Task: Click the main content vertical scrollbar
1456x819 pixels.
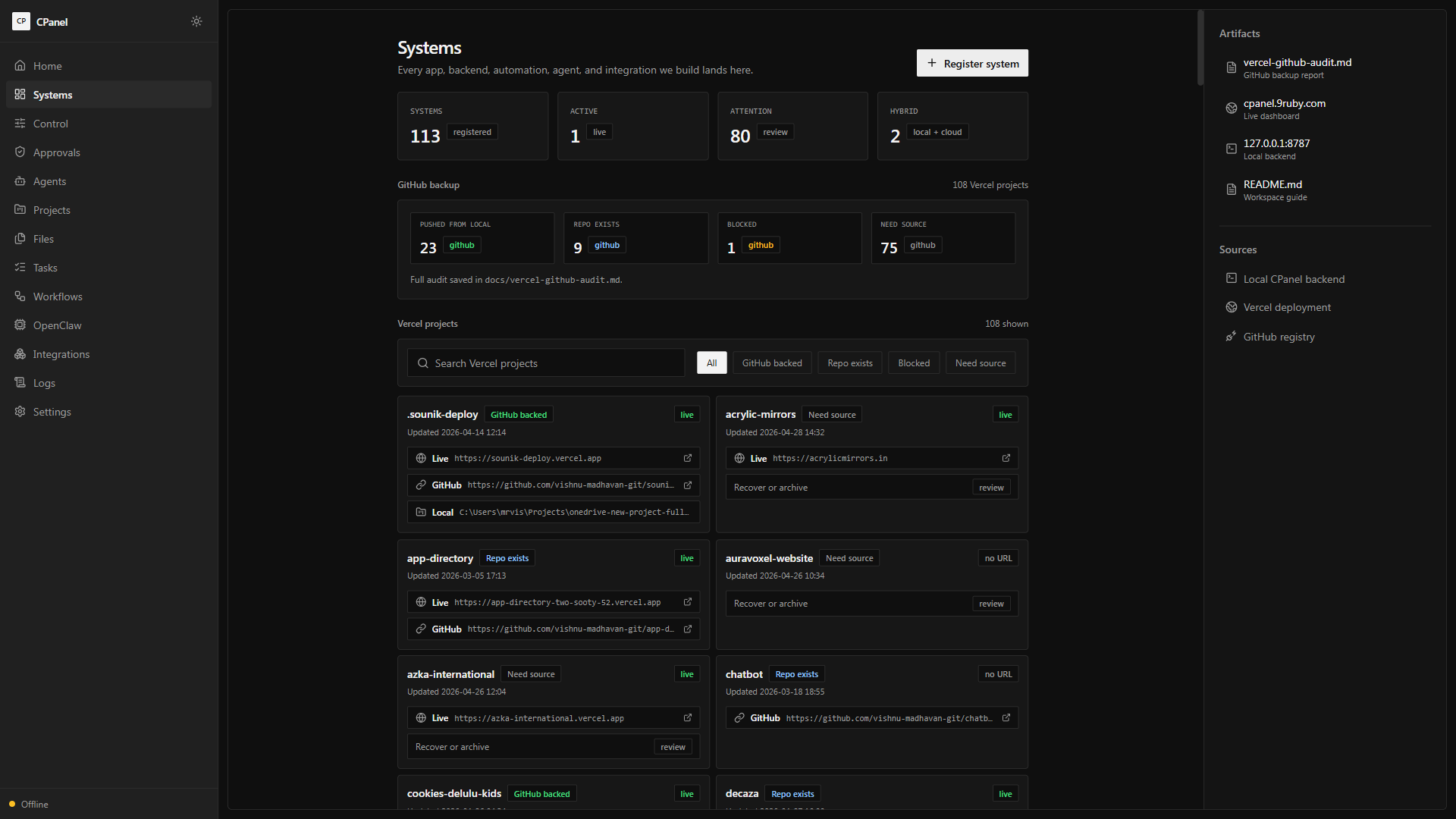Action: [x=1200, y=47]
